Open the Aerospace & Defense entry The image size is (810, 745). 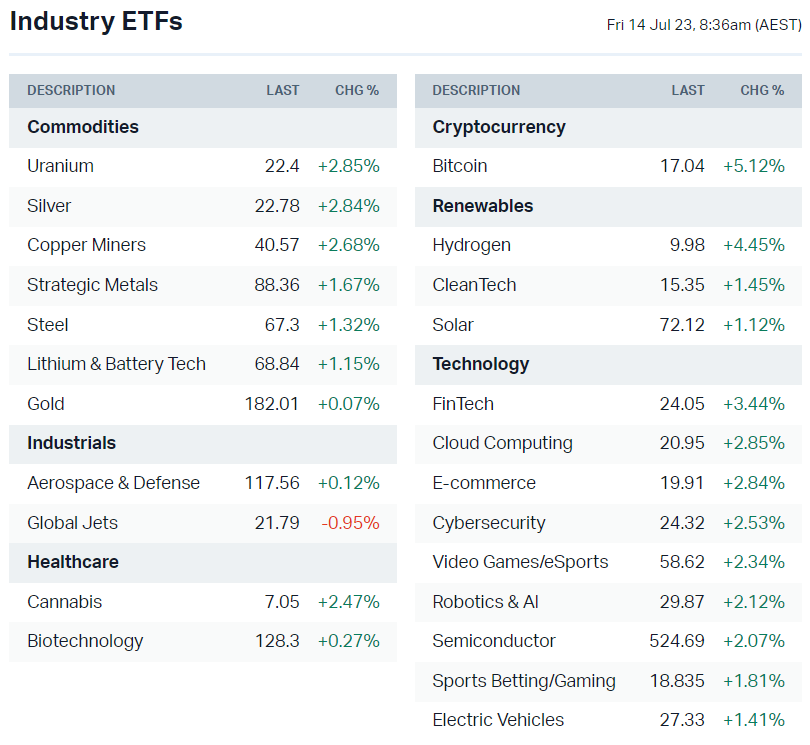coord(114,483)
